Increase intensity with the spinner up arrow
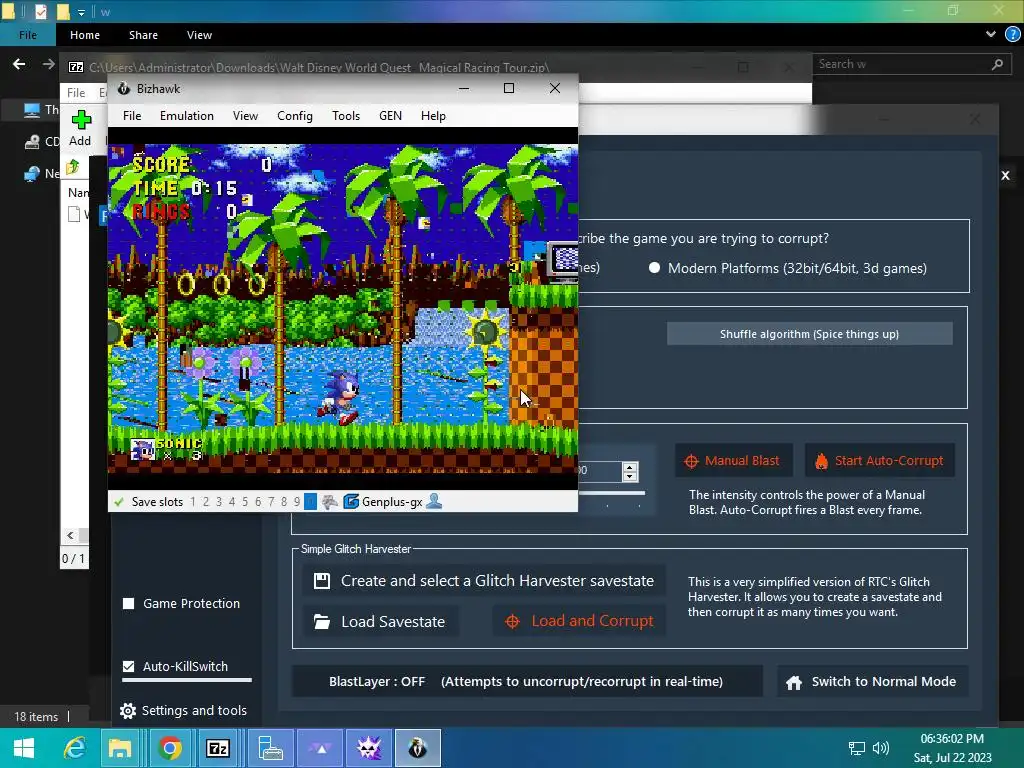Screen dimensions: 1024x768 [630, 467]
